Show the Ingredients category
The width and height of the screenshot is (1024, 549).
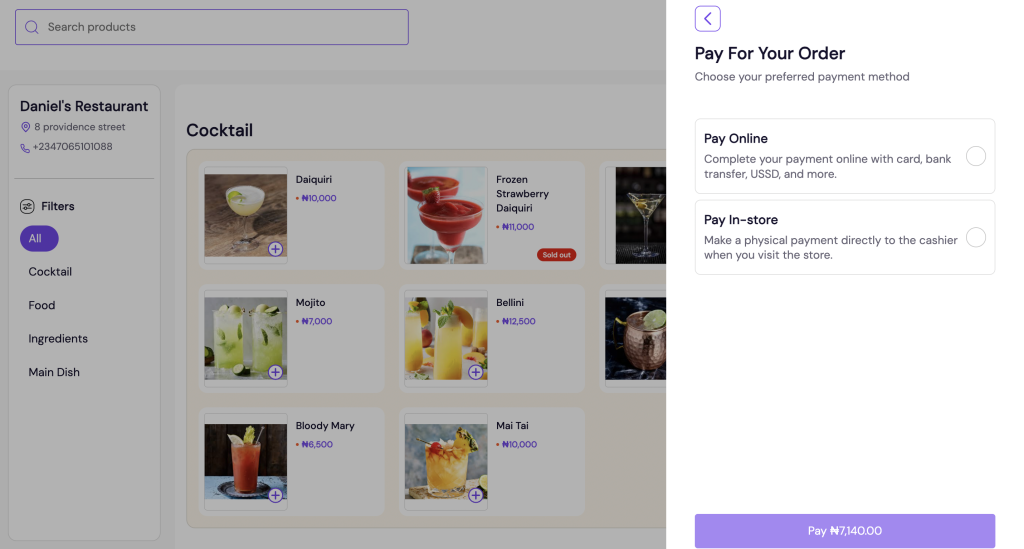[58, 339]
